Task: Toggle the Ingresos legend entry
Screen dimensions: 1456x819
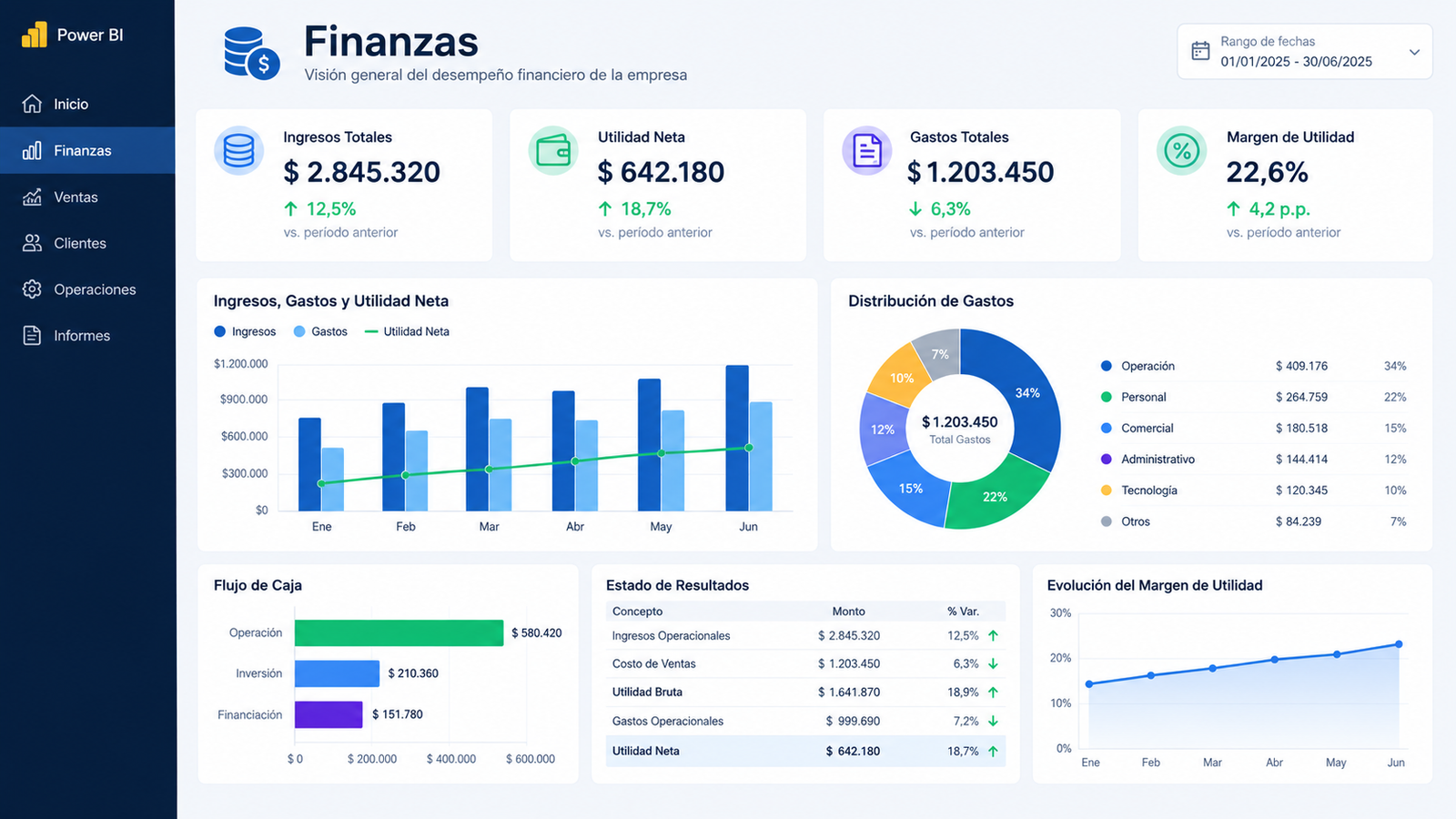Action: [x=245, y=331]
